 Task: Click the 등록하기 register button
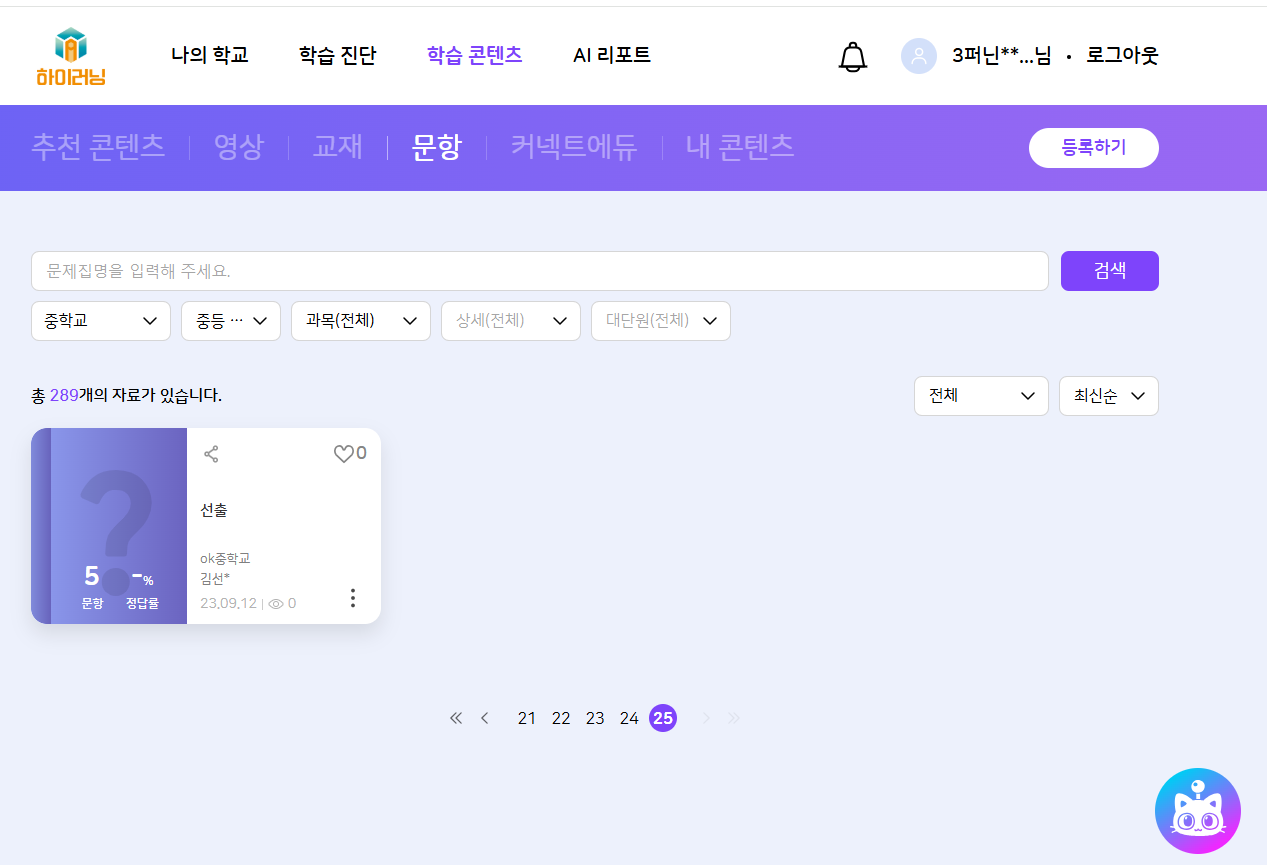(x=1093, y=148)
